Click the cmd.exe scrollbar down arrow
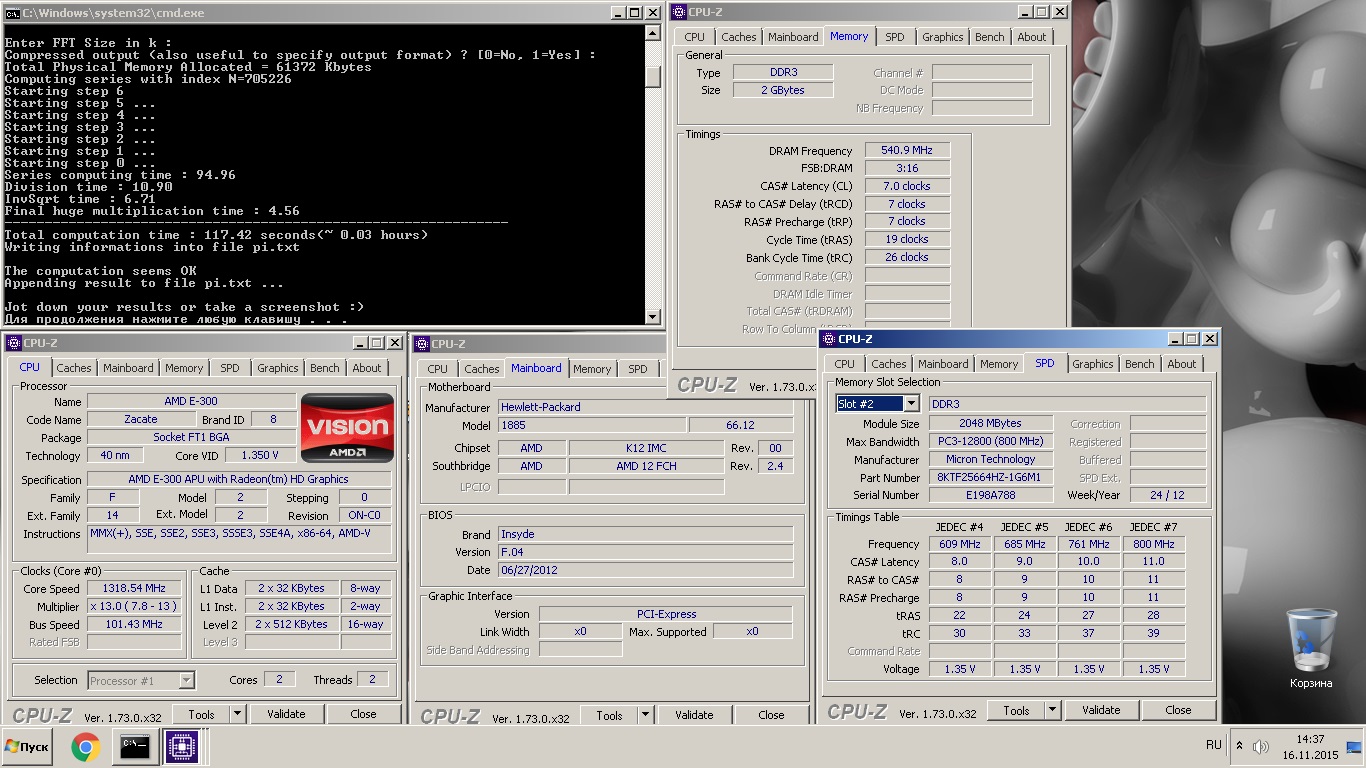 click(653, 317)
